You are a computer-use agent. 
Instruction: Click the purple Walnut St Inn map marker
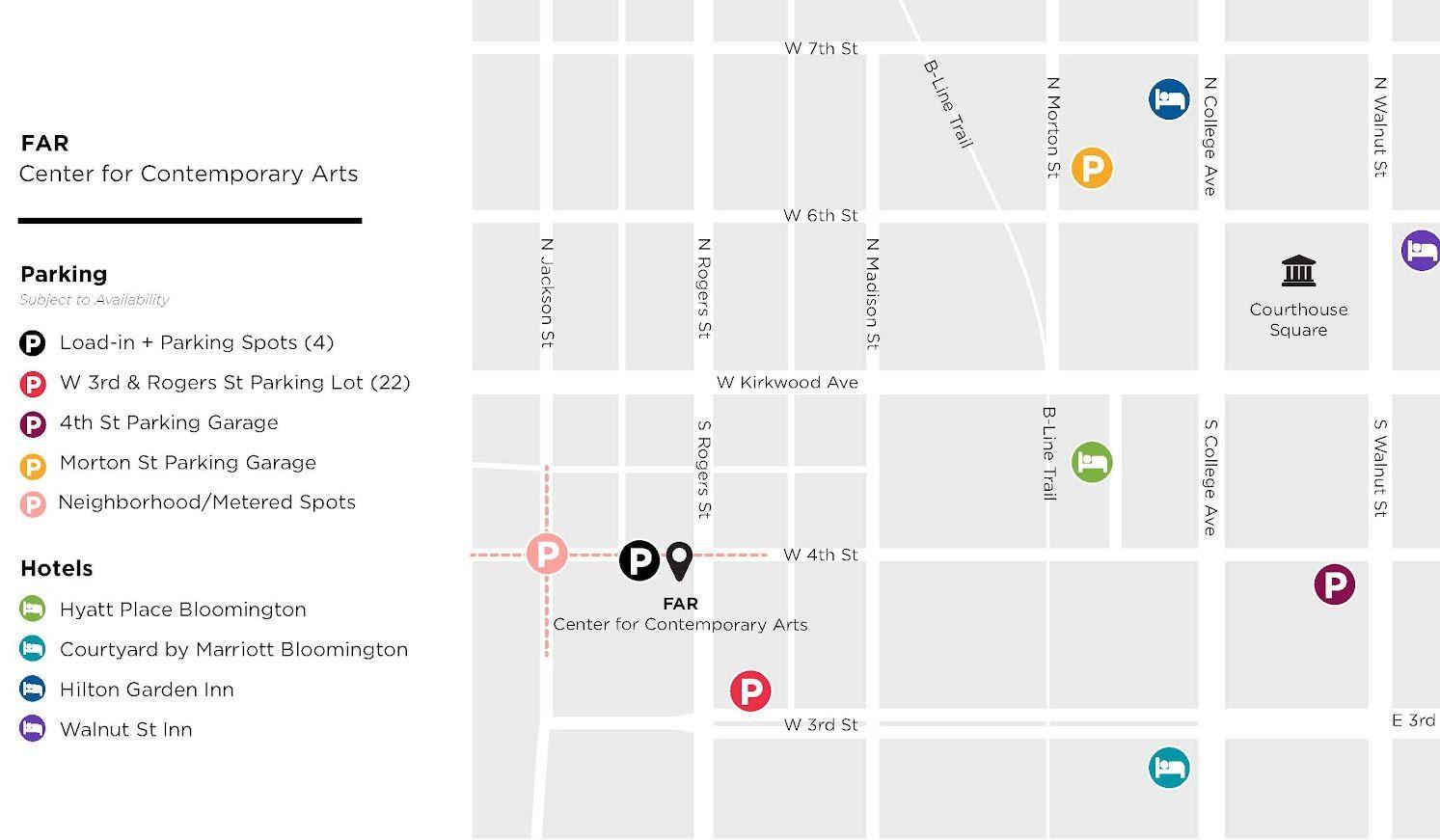point(1421,251)
